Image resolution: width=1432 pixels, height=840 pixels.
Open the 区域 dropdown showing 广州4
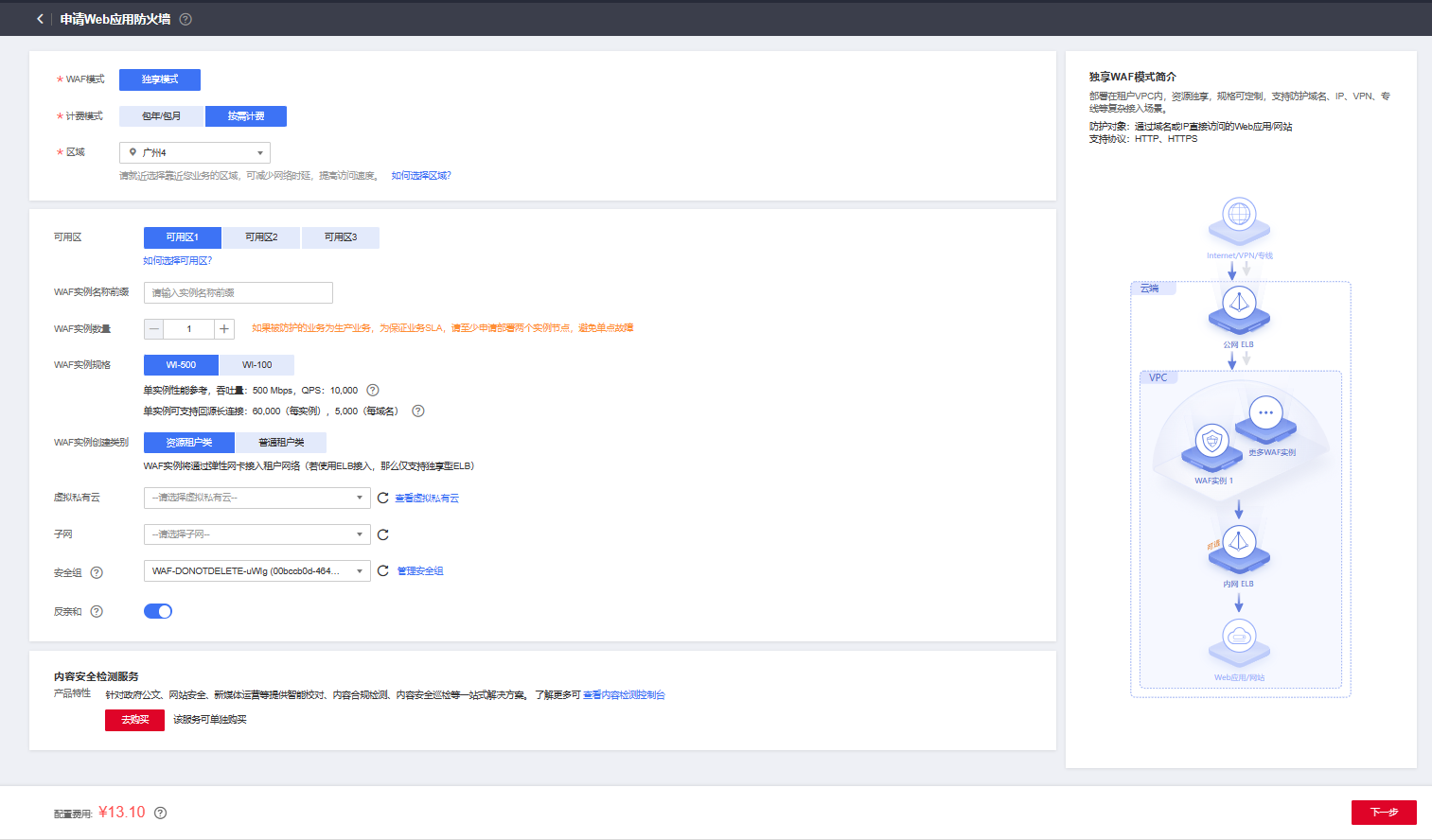pyautogui.click(x=195, y=152)
